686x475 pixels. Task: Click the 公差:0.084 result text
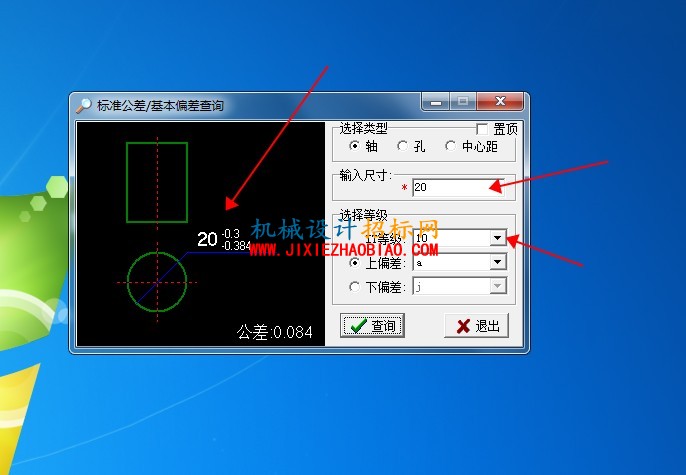point(275,332)
